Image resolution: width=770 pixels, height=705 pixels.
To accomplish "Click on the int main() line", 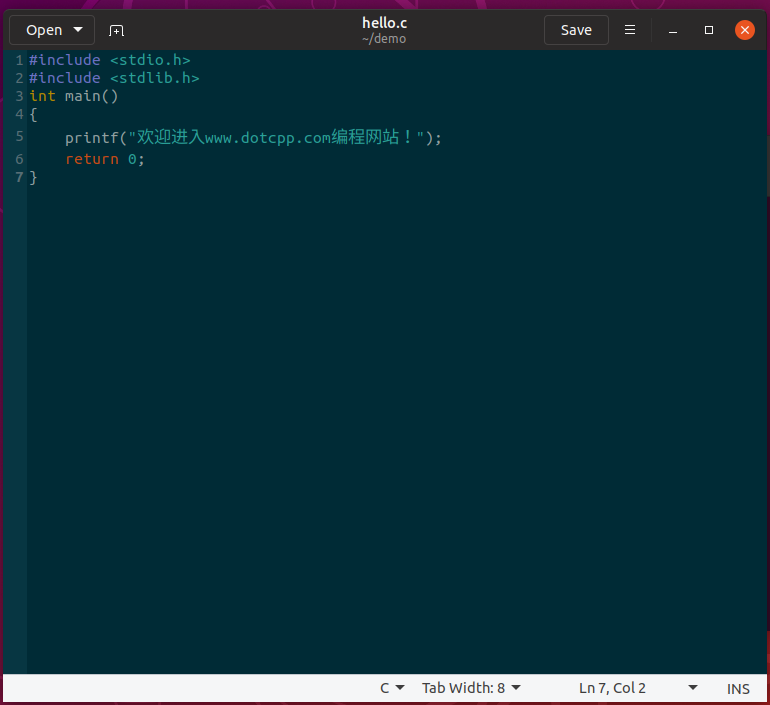I will (x=74, y=96).
